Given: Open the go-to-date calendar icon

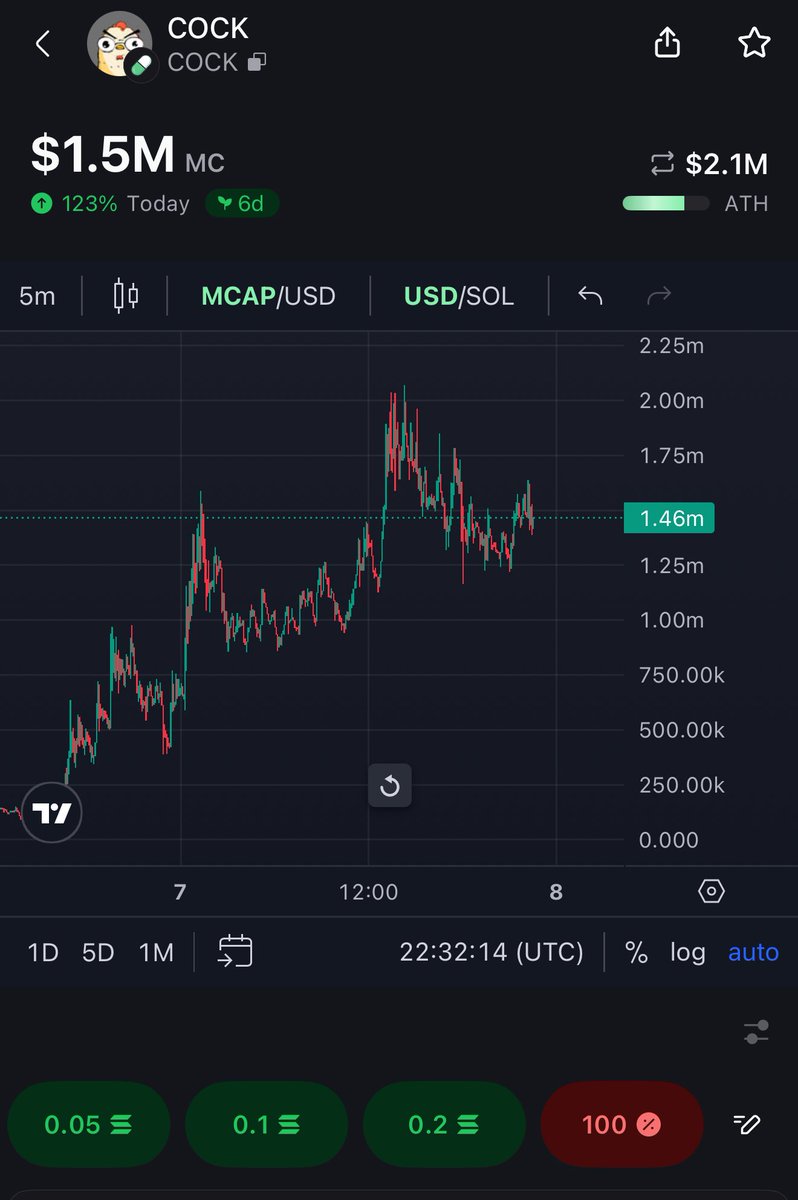Looking at the screenshot, I should 235,951.
